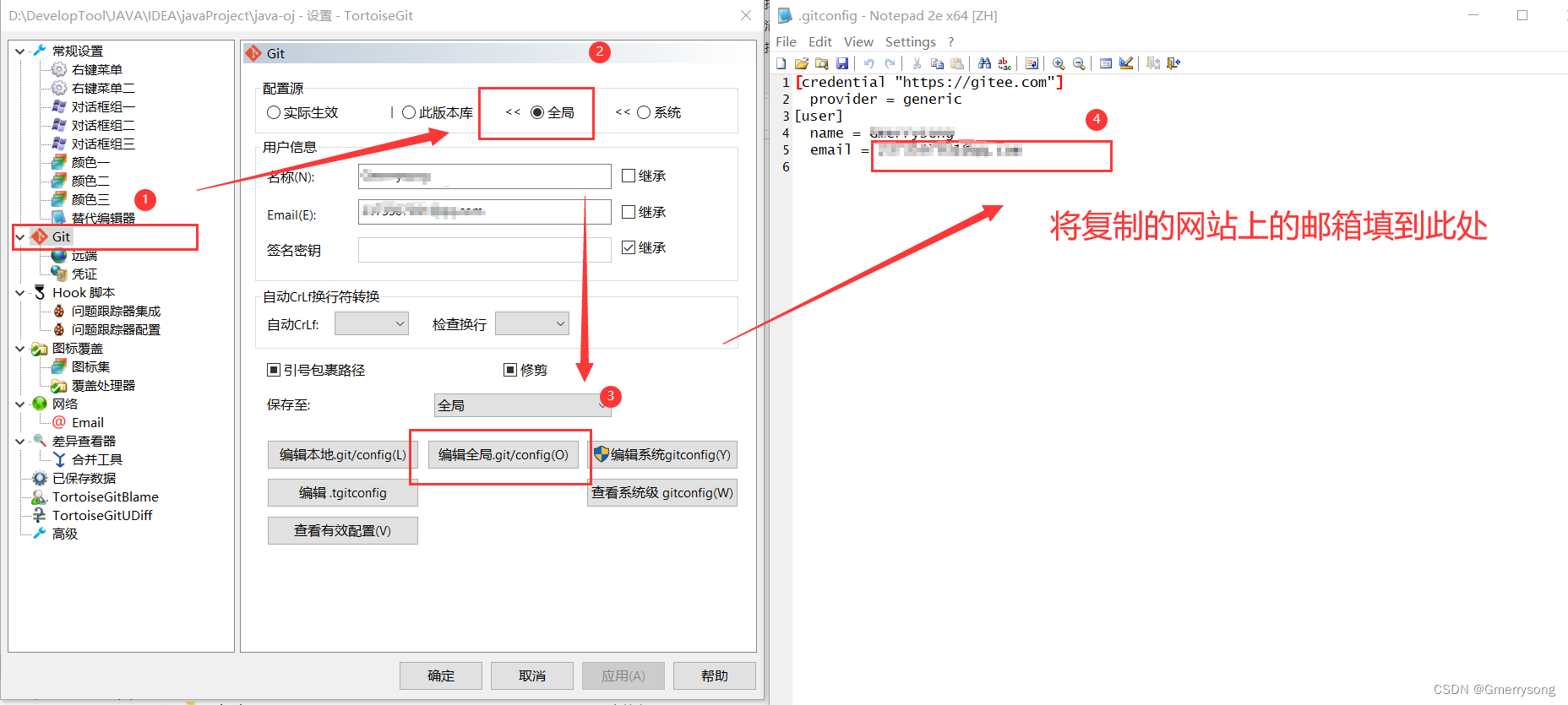This screenshot has width=1568, height=705.
Task: Click the Customize Schemes icon in Notepad2
Action: click(x=1126, y=63)
